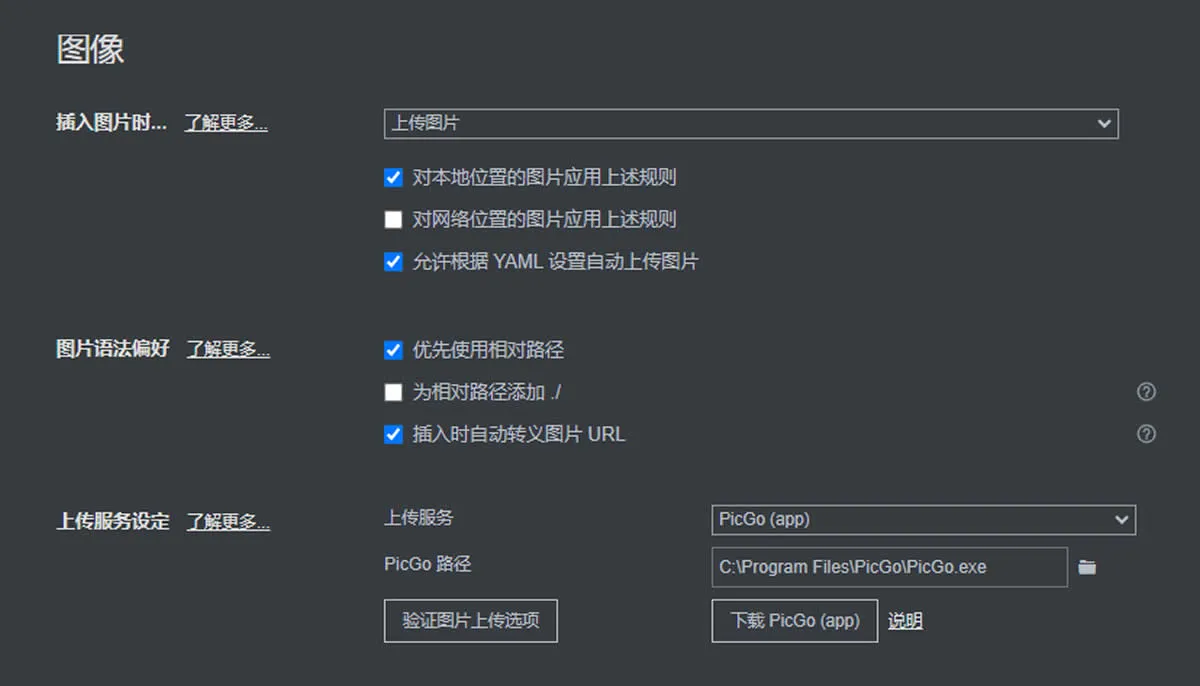Screen dimensions: 1200x686
Task: Toggle 允许根据 YAML 设置自动上传图片 checkbox
Action: click(x=394, y=262)
